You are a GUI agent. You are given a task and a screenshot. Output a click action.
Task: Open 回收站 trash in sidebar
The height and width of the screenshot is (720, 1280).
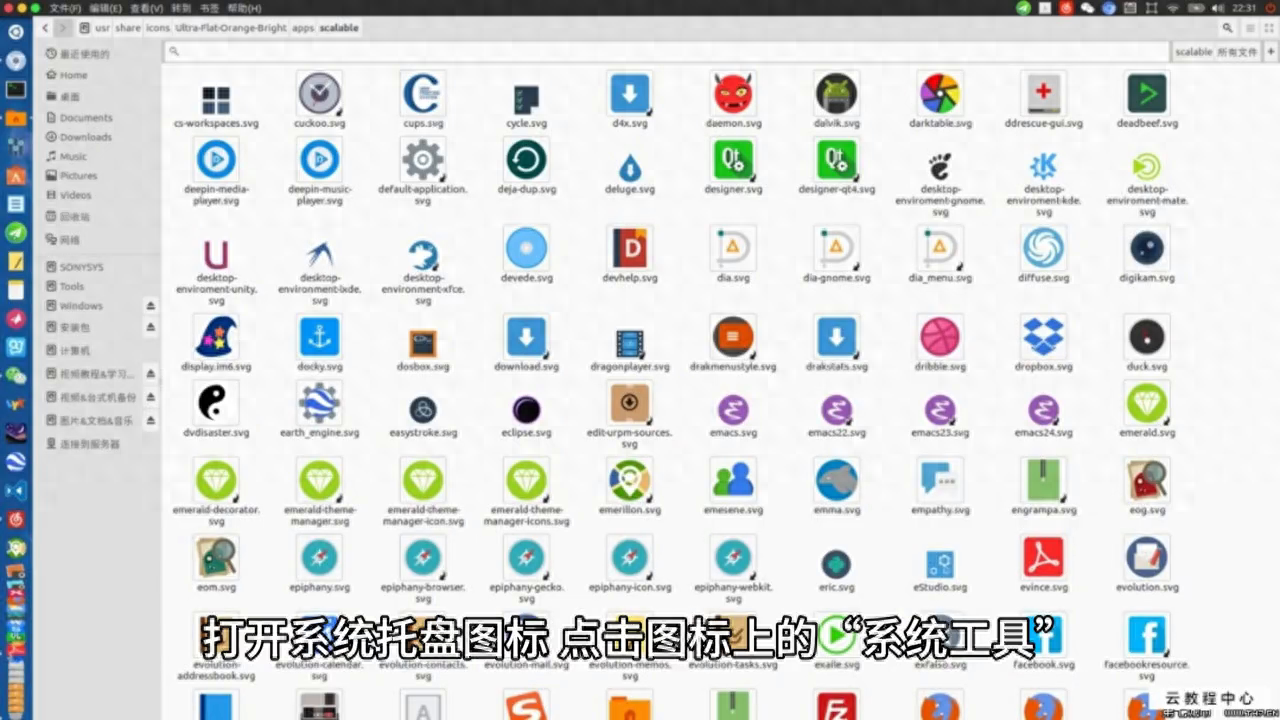(x=74, y=217)
